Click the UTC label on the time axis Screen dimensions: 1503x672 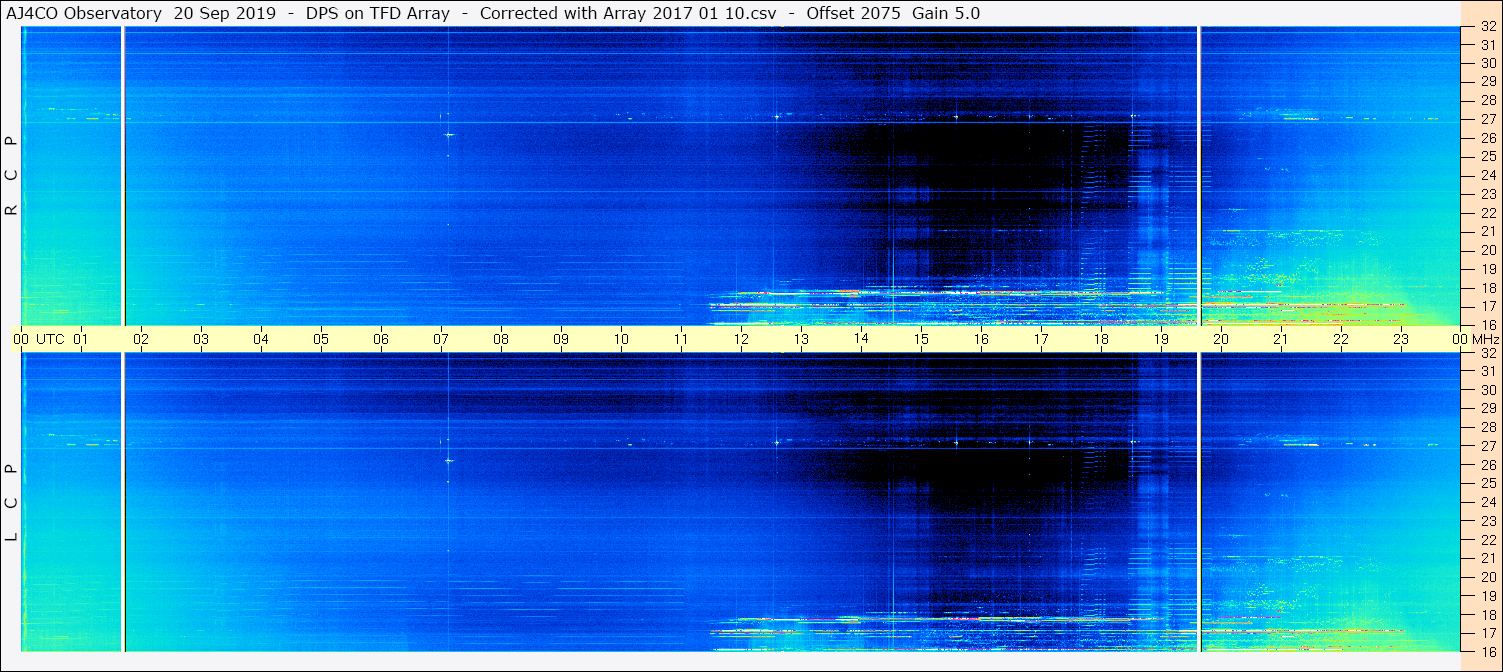click(x=50, y=339)
